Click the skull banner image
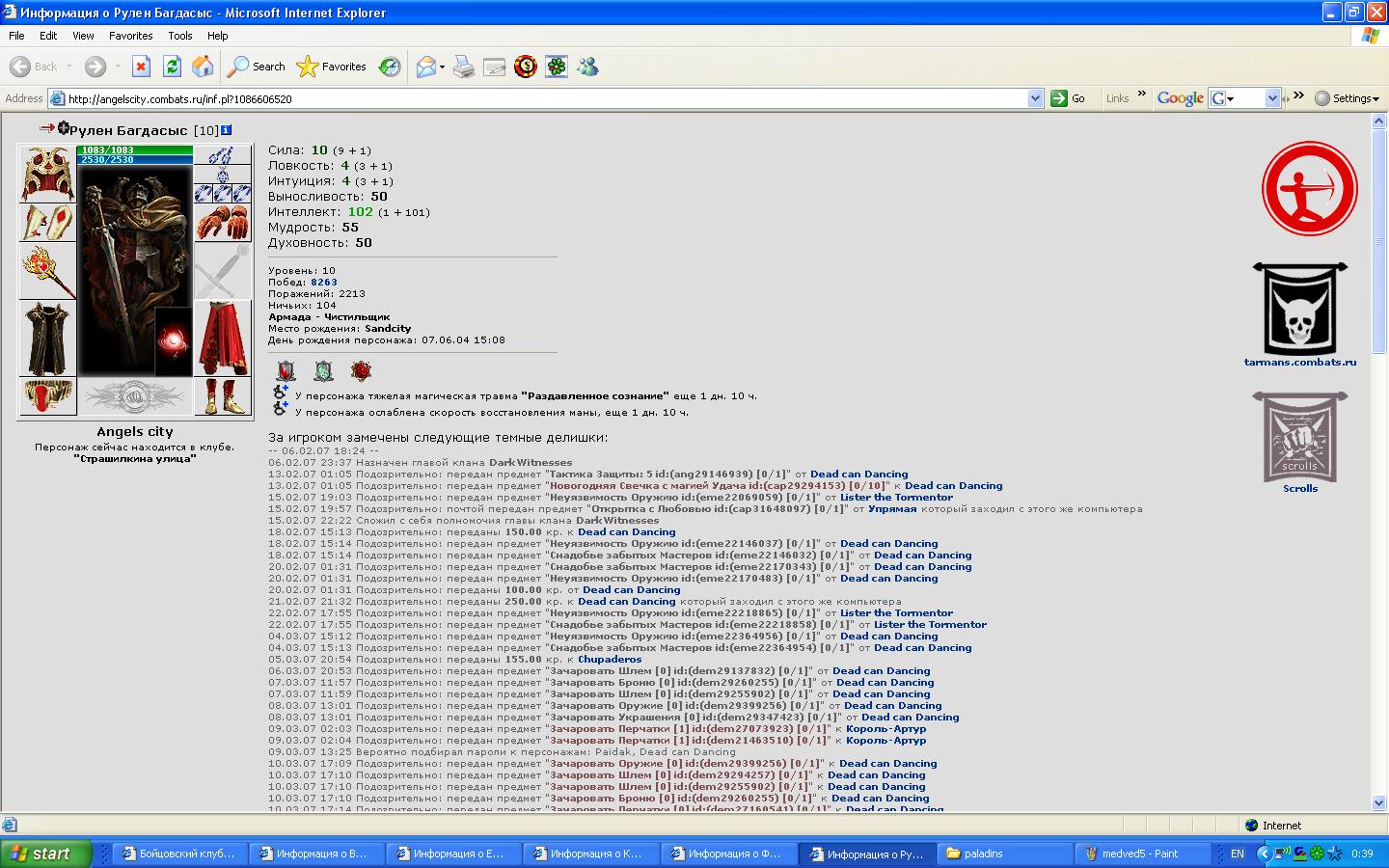1389x868 pixels. coord(1299,309)
